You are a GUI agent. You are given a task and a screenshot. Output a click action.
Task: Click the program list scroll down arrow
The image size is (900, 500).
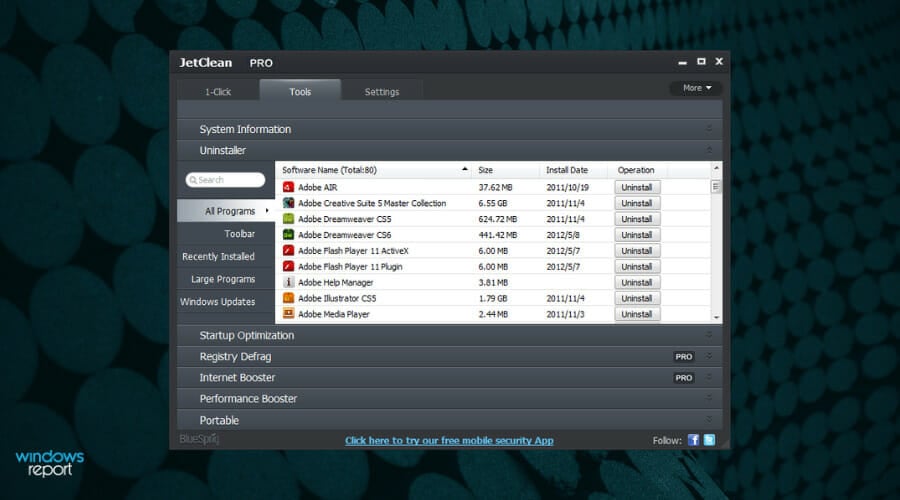tap(716, 317)
